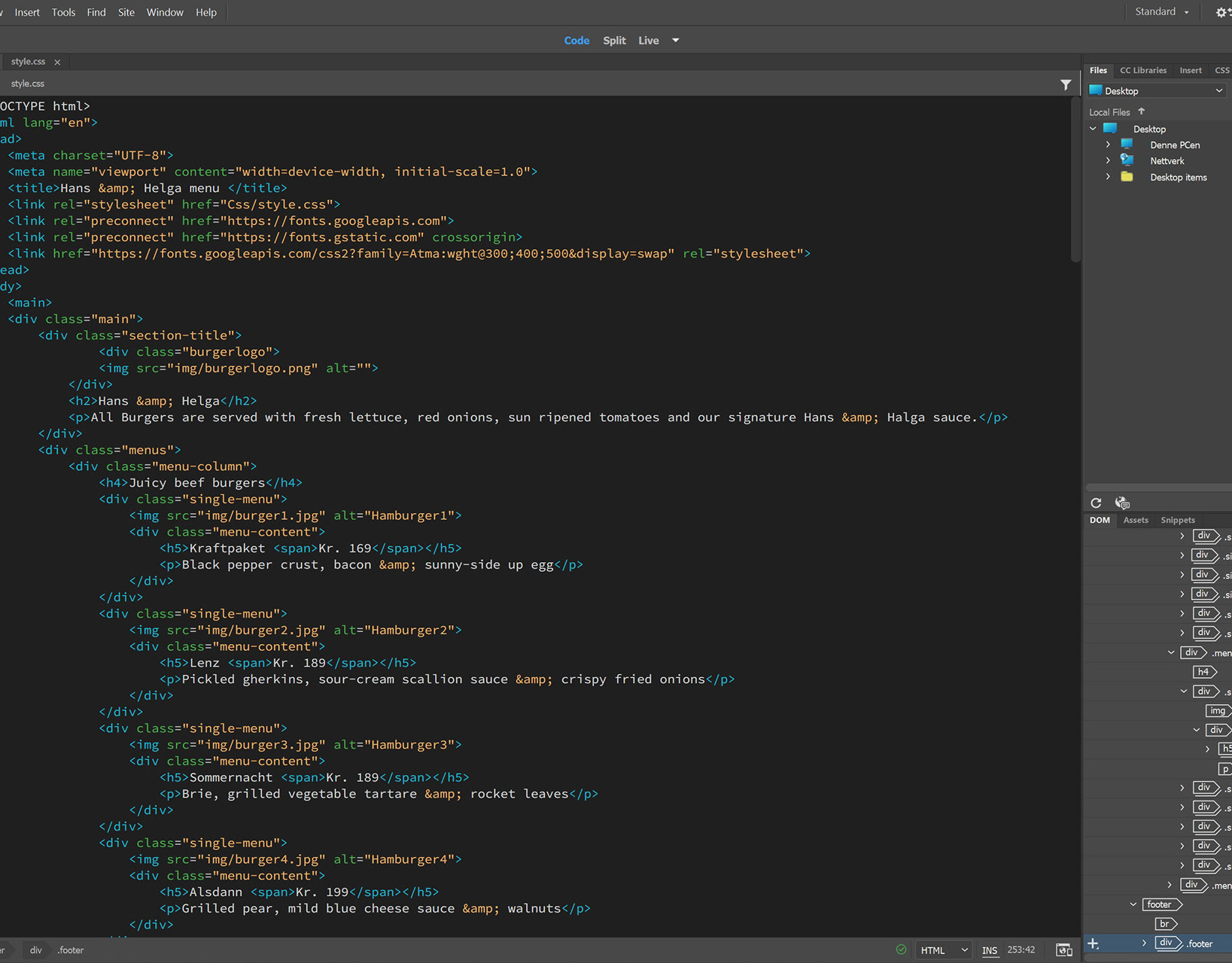
Task: Switch to the CC Libraries panel tab
Action: point(1143,70)
